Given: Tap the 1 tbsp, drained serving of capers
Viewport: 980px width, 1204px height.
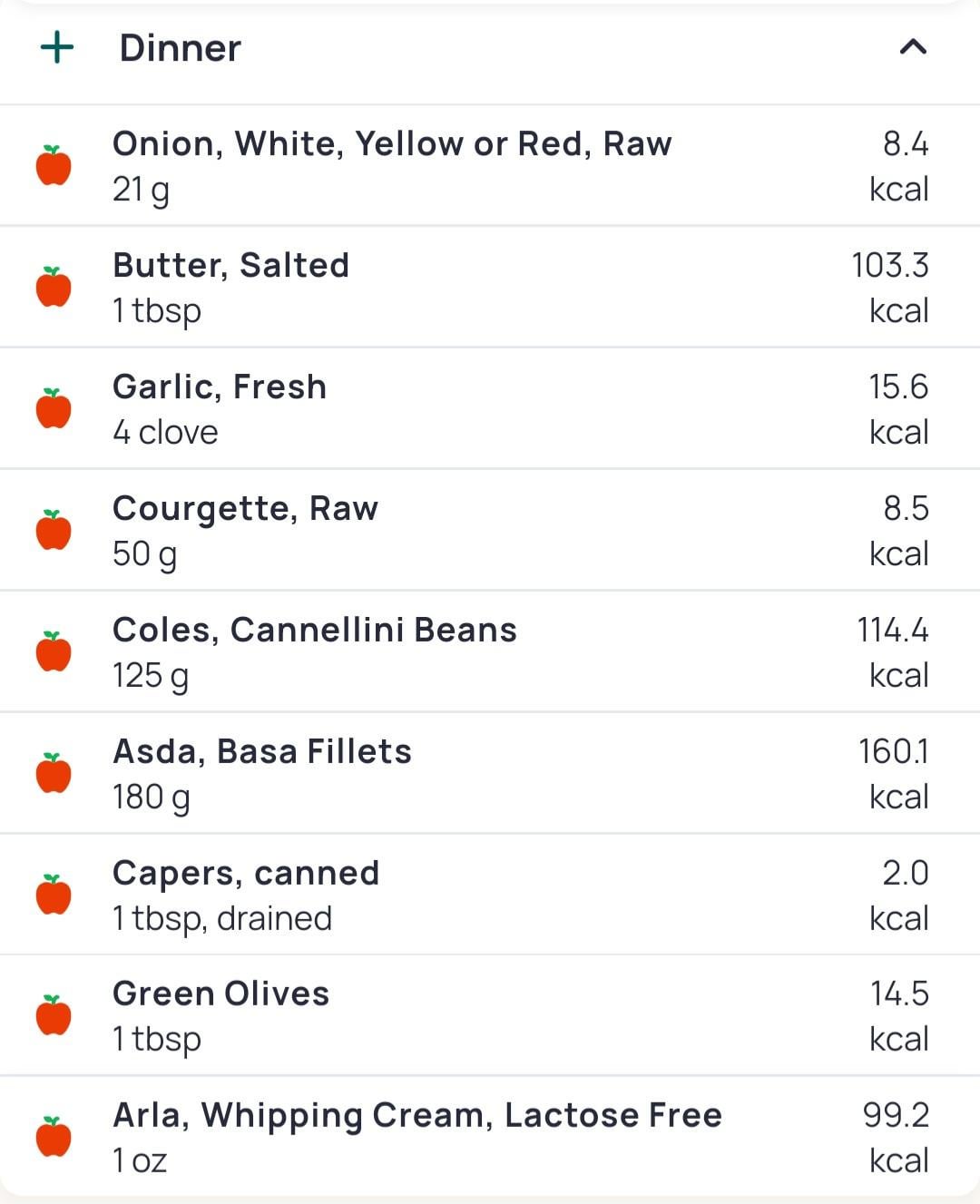Looking at the screenshot, I should pyautogui.click(x=222, y=918).
